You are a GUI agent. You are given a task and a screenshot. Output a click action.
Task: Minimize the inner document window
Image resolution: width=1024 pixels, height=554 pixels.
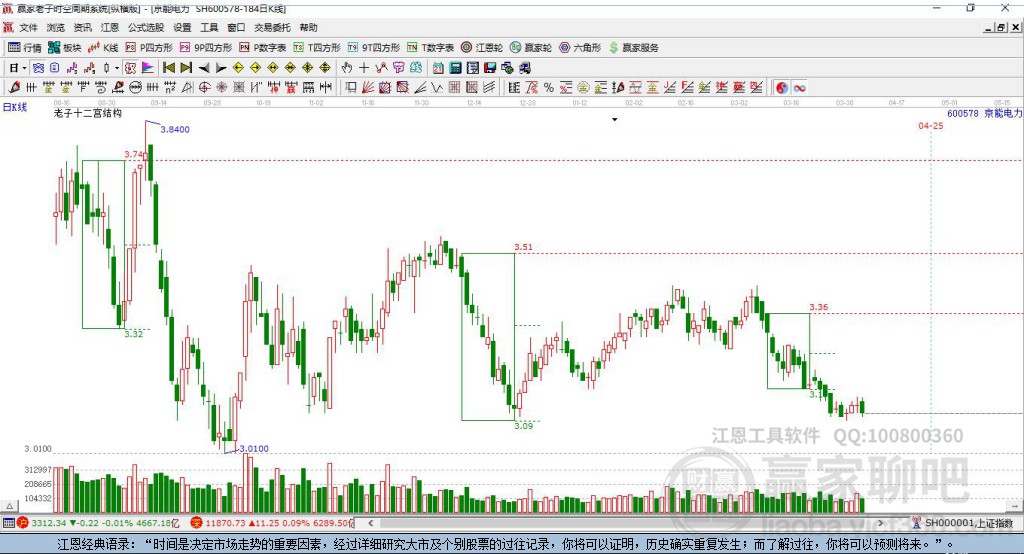pos(989,27)
